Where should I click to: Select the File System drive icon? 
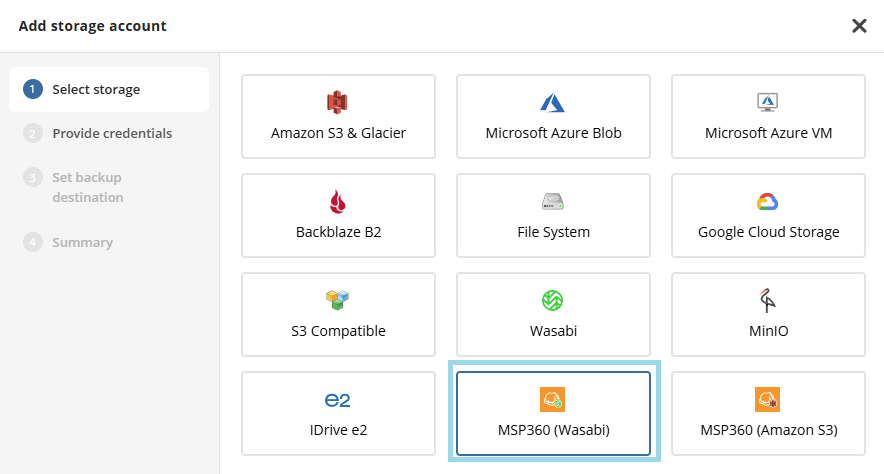pyautogui.click(x=553, y=202)
